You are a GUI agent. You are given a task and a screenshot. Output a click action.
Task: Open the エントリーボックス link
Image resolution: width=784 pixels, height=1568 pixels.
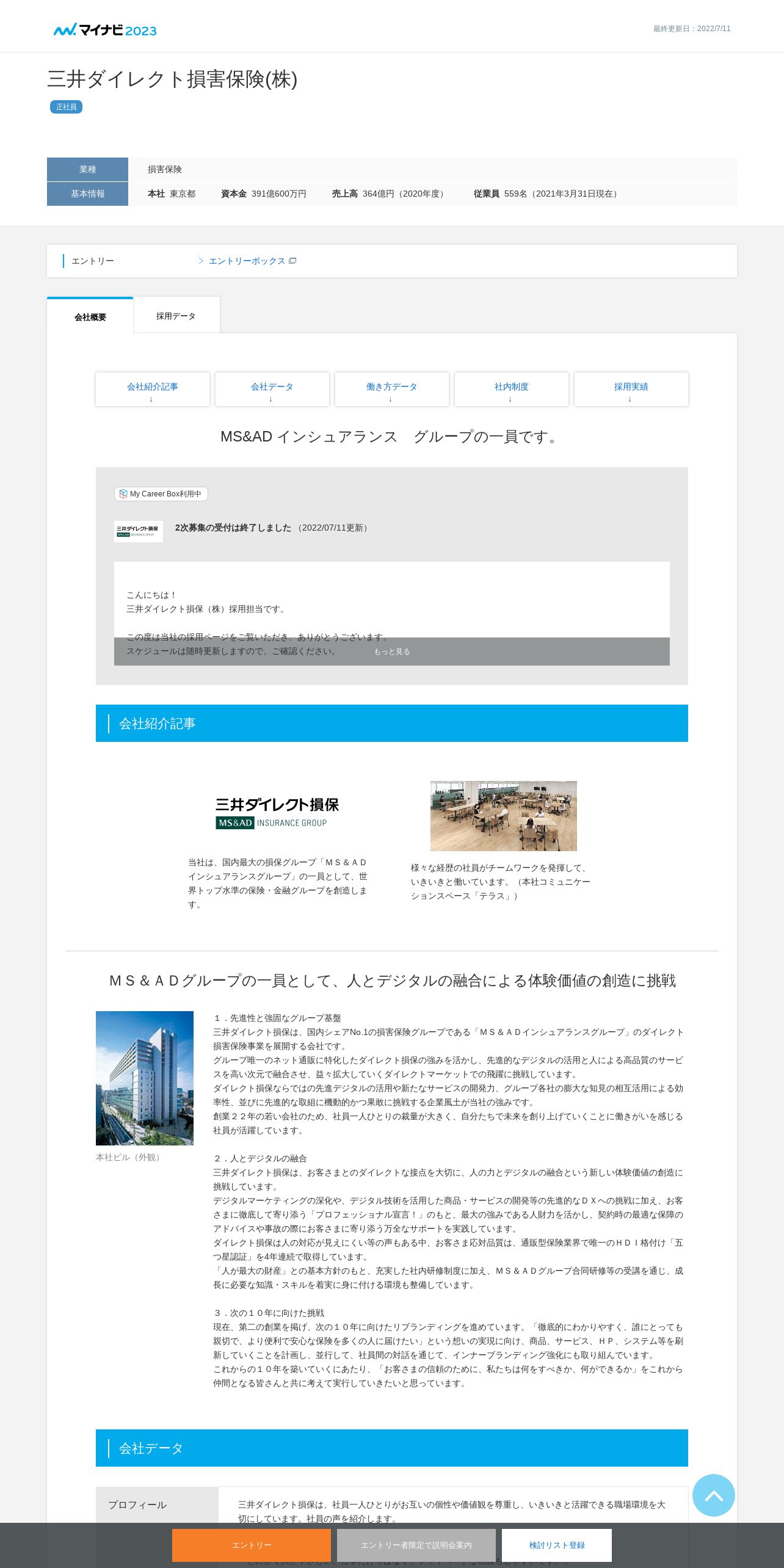click(x=247, y=261)
